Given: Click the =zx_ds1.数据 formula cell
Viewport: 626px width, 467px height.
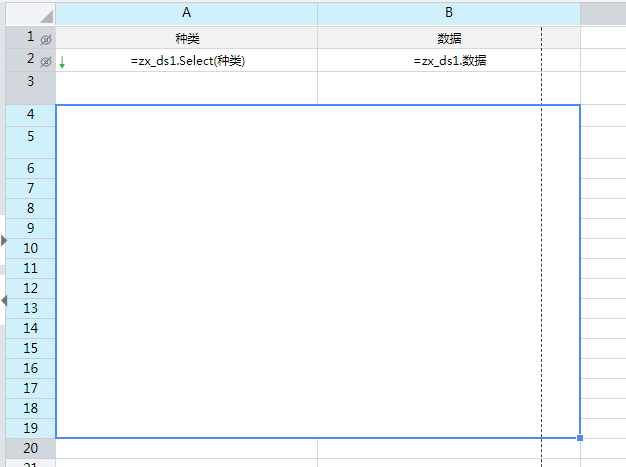Looking at the screenshot, I should coord(449,61).
